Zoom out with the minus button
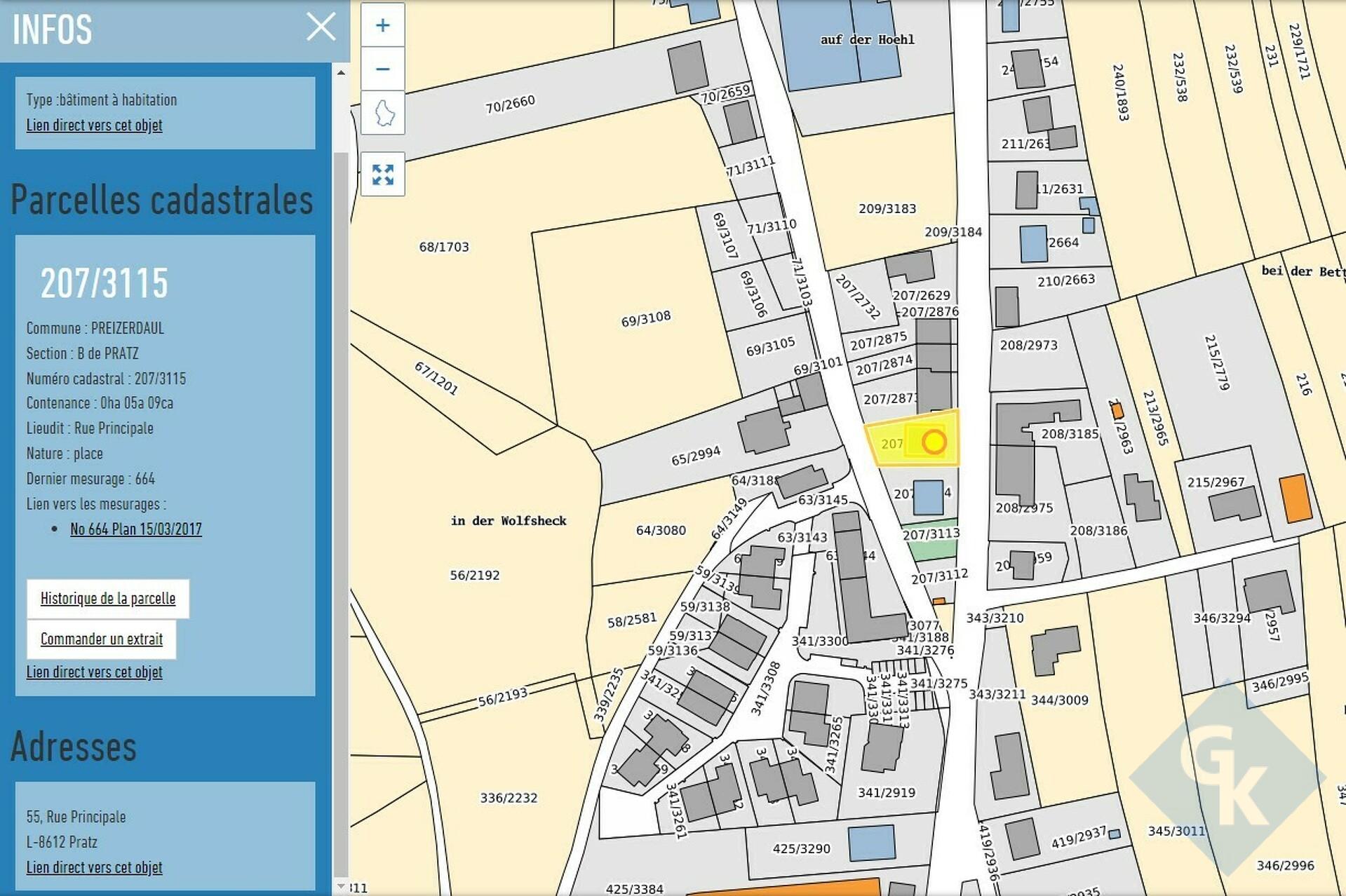This screenshot has height=896, width=1346. tap(382, 69)
